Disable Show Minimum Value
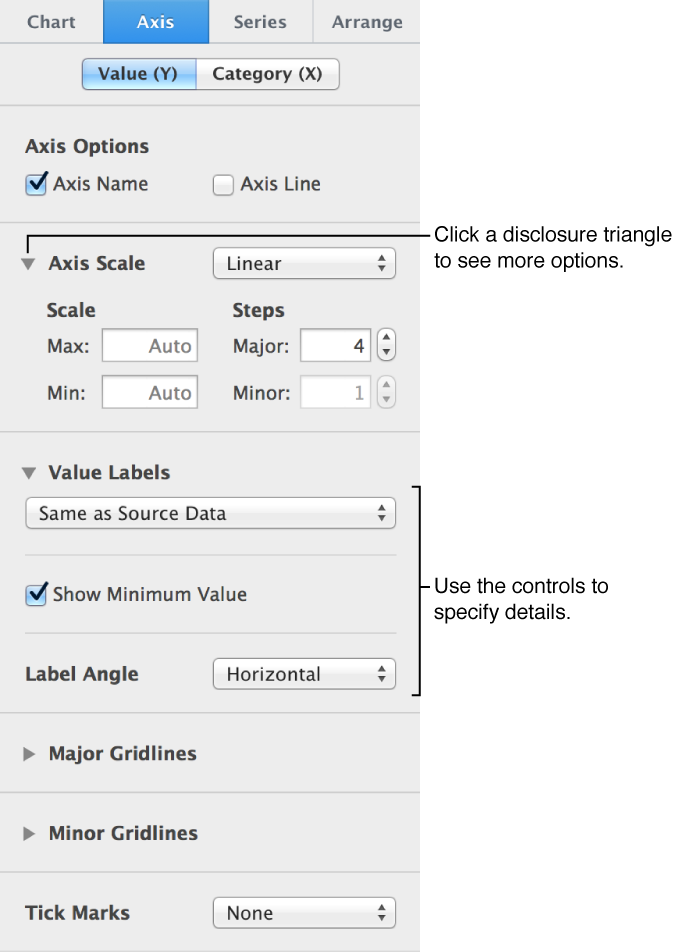This screenshot has width=682, height=952. 35,594
